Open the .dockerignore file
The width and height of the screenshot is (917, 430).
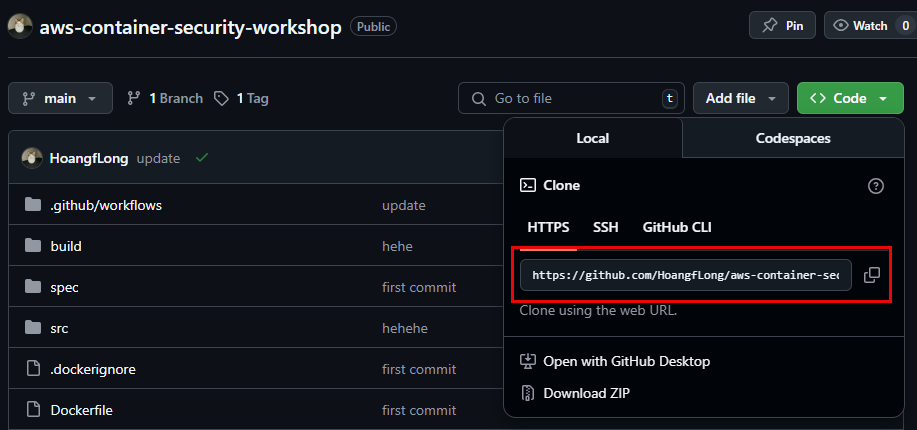(93, 369)
